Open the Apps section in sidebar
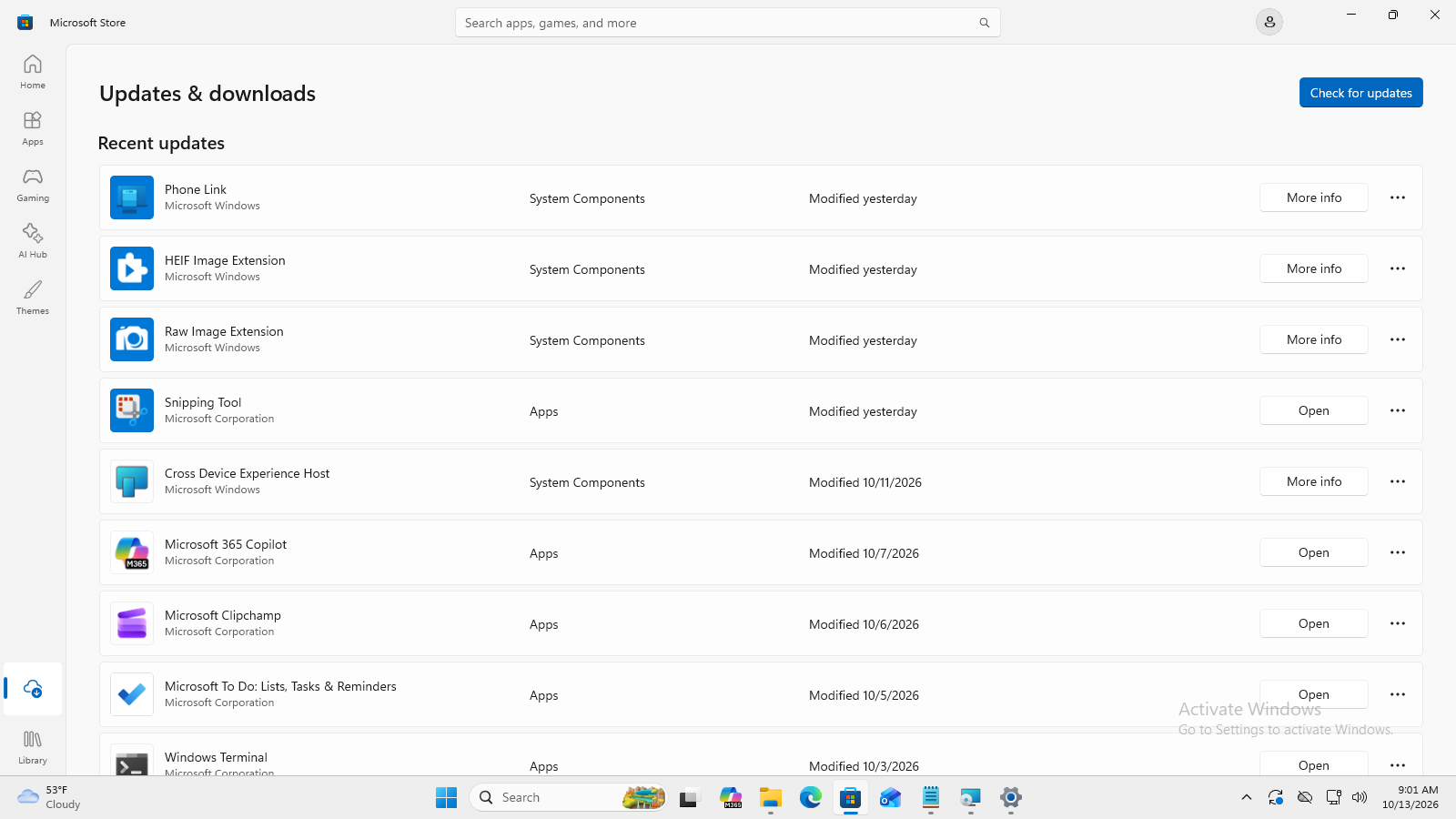This screenshot has height=819, width=1456. [33, 128]
